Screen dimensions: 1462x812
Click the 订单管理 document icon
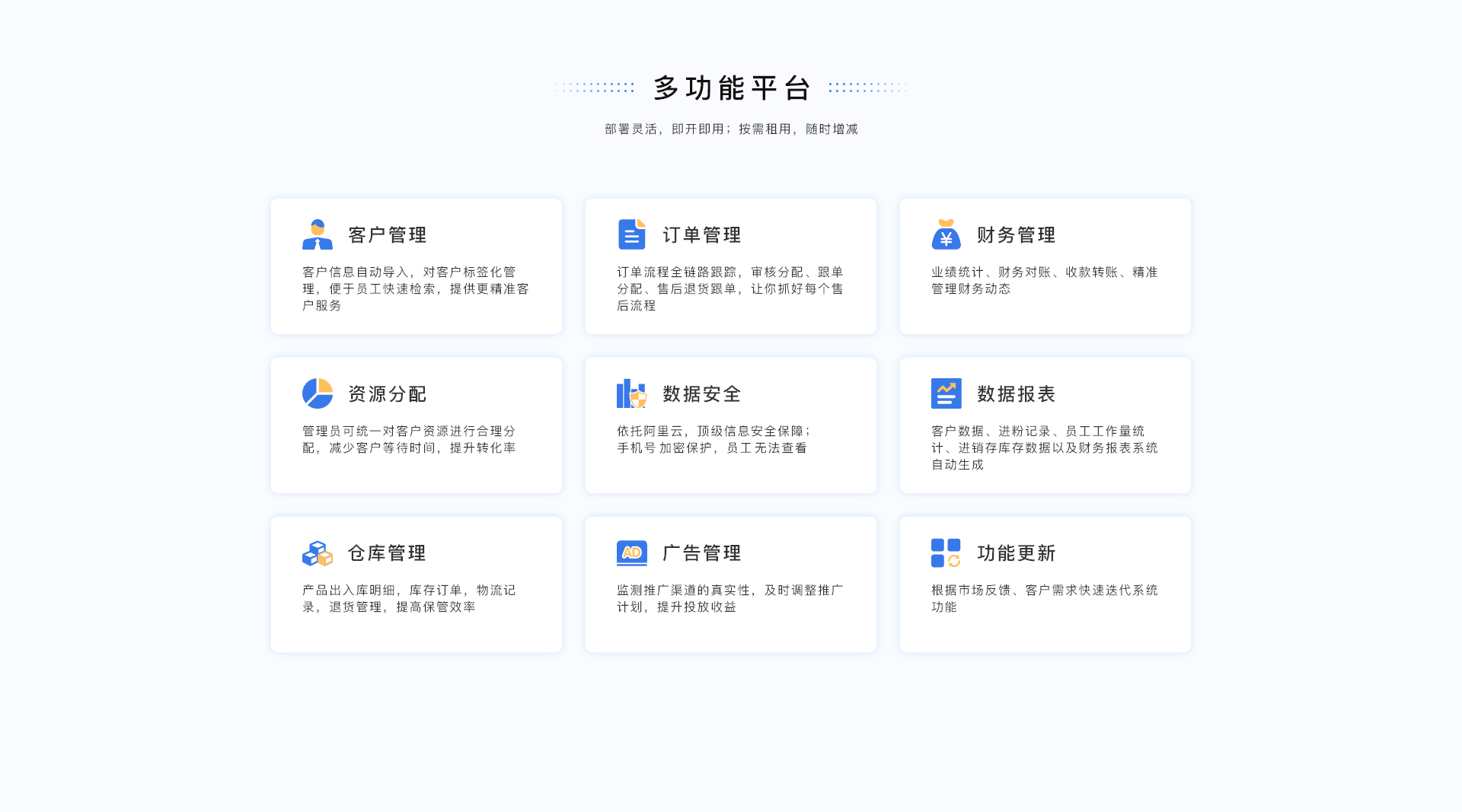[x=632, y=234]
